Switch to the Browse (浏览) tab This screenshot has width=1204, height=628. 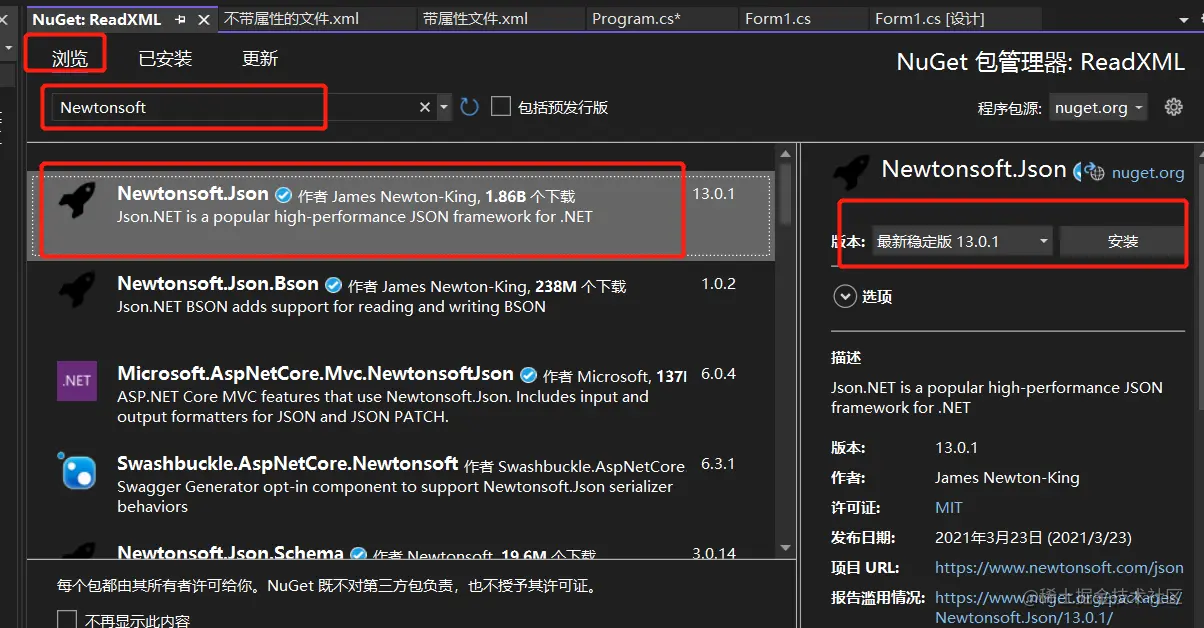70,59
